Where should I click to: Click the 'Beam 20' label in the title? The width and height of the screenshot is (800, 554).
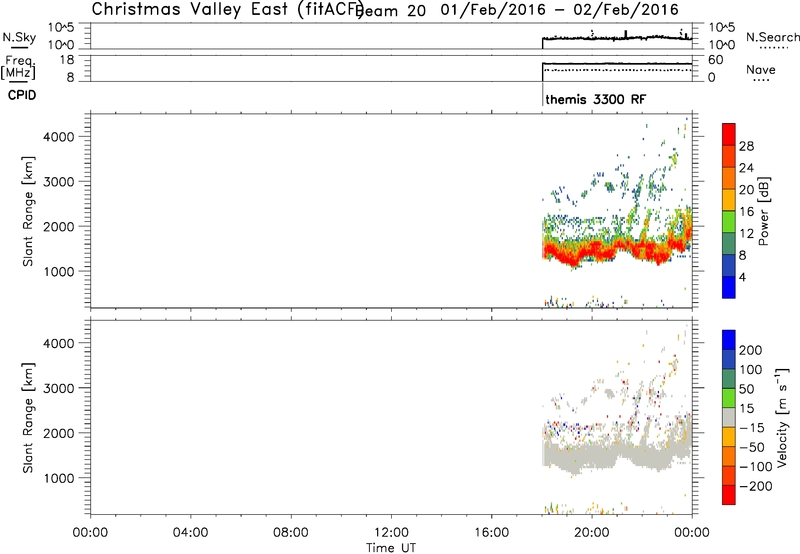pos(390,11)
